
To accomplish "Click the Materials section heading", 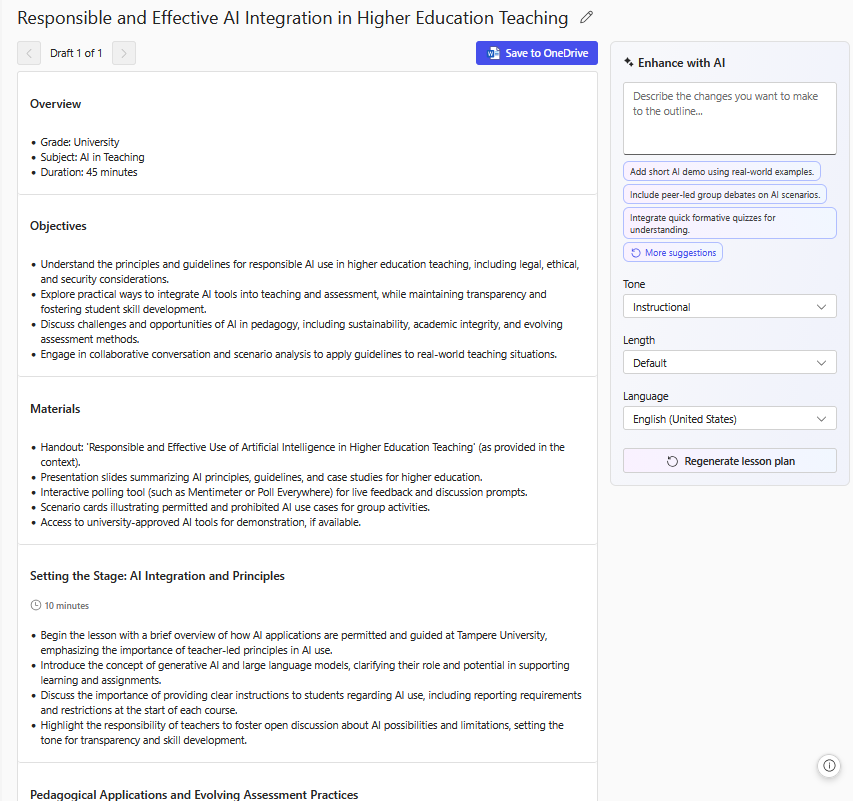I will [55, 409].
